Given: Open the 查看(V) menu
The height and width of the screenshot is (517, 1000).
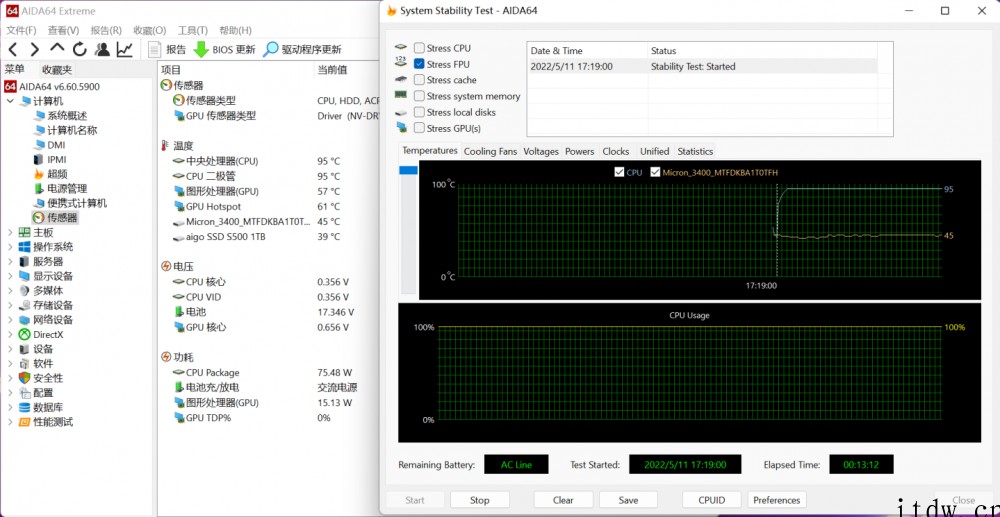Looking at the screenshot, I should 63,30.
